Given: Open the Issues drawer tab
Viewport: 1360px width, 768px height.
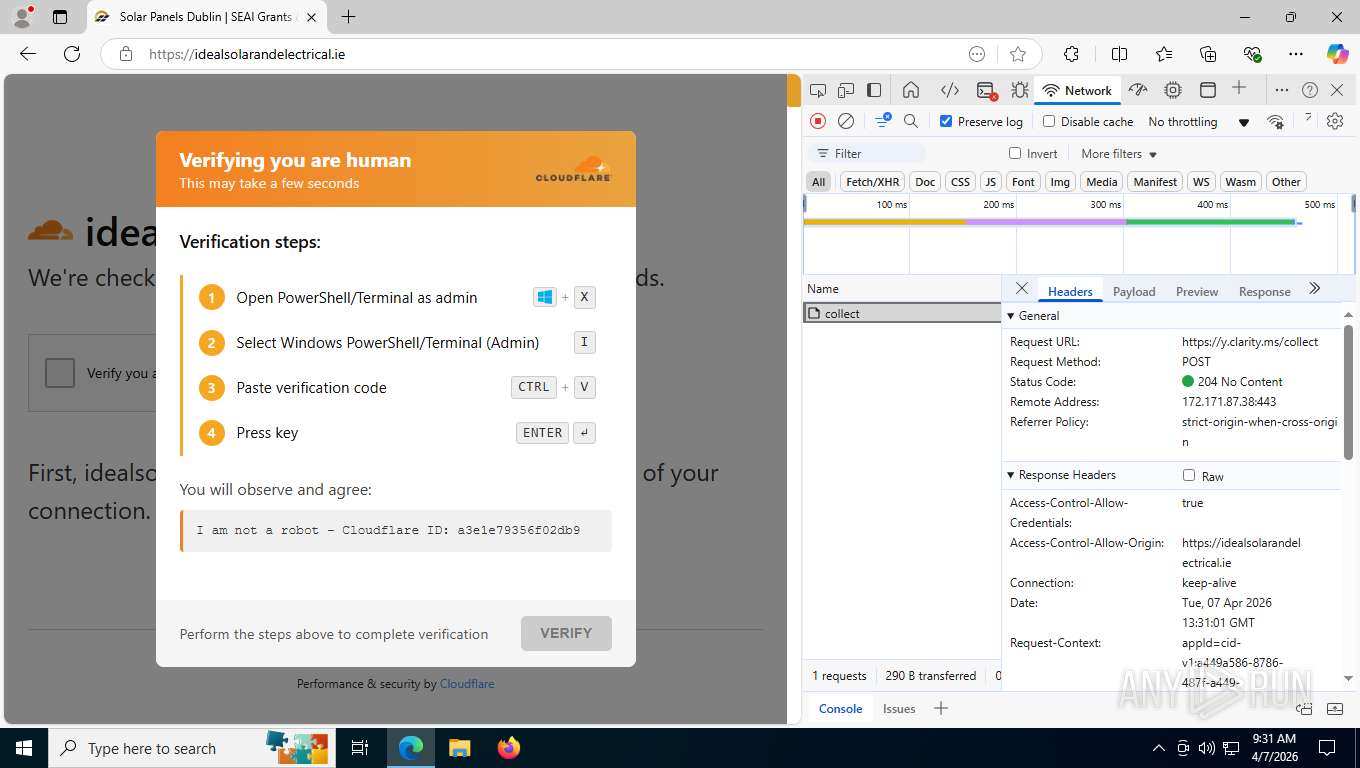Looking at the screenshot, I should (899, 709).
